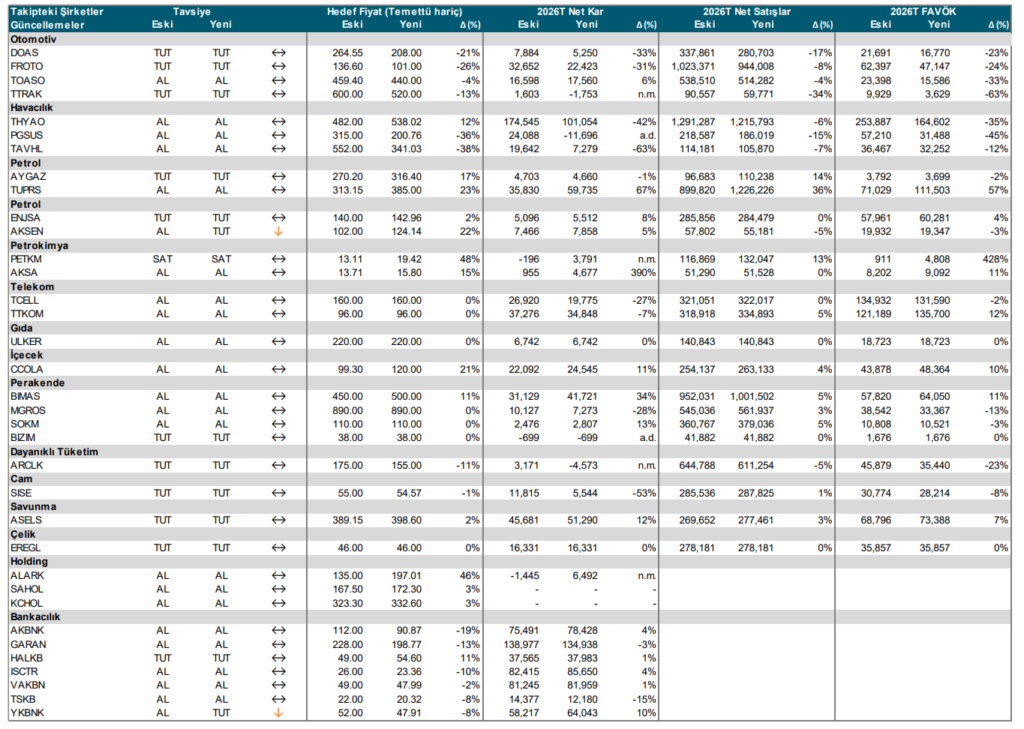This screenshot has height=729, width=1024.
Task: Click the 'Otomotiv' sector heading
Action: tap(33, 39)
